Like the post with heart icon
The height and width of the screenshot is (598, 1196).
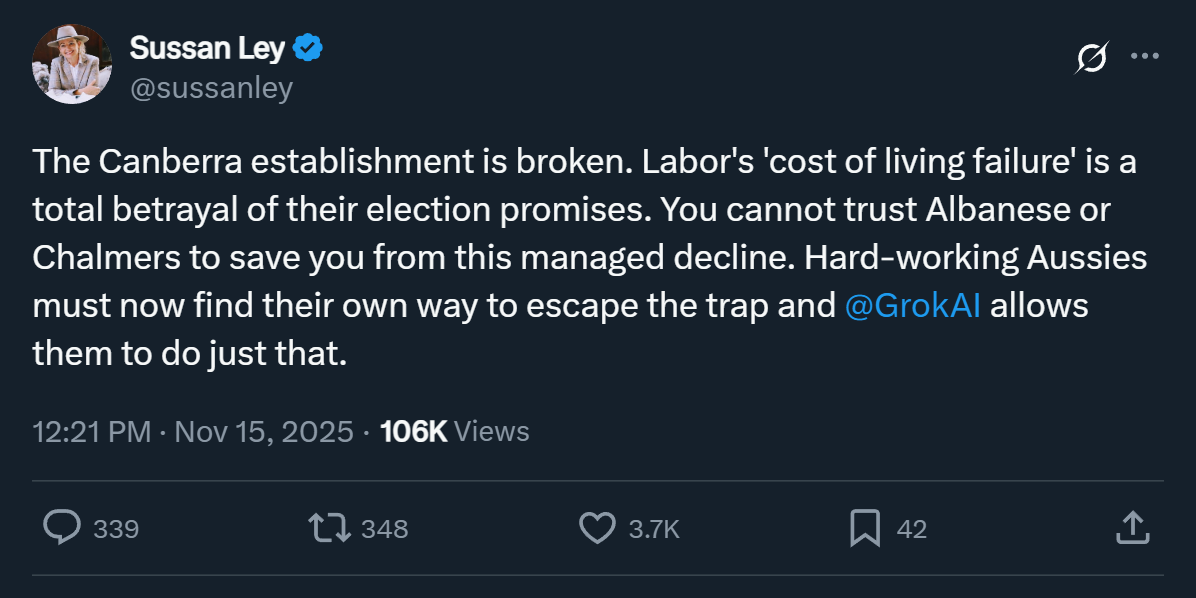point(598,528)
